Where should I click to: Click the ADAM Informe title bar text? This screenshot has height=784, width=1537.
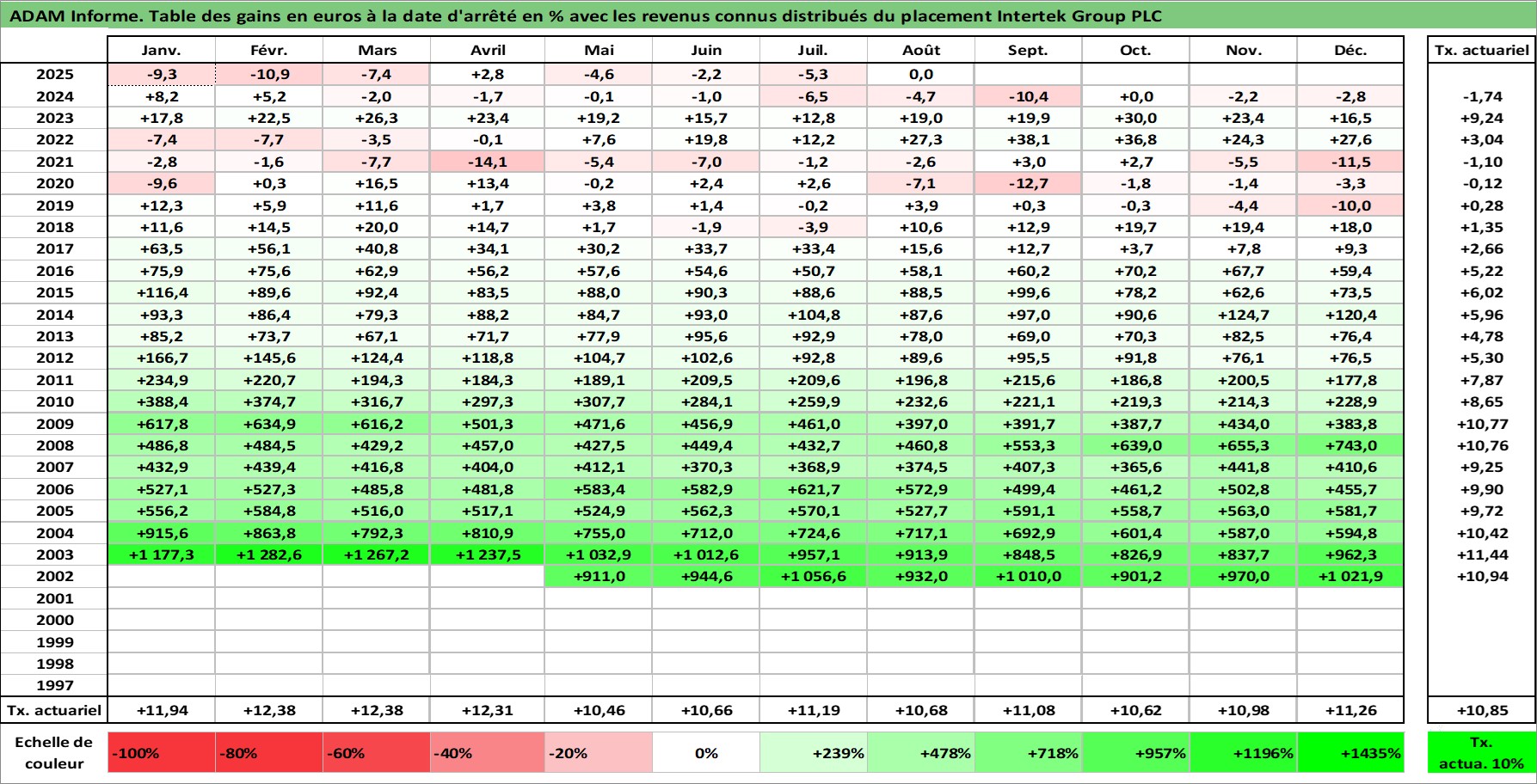585,15
